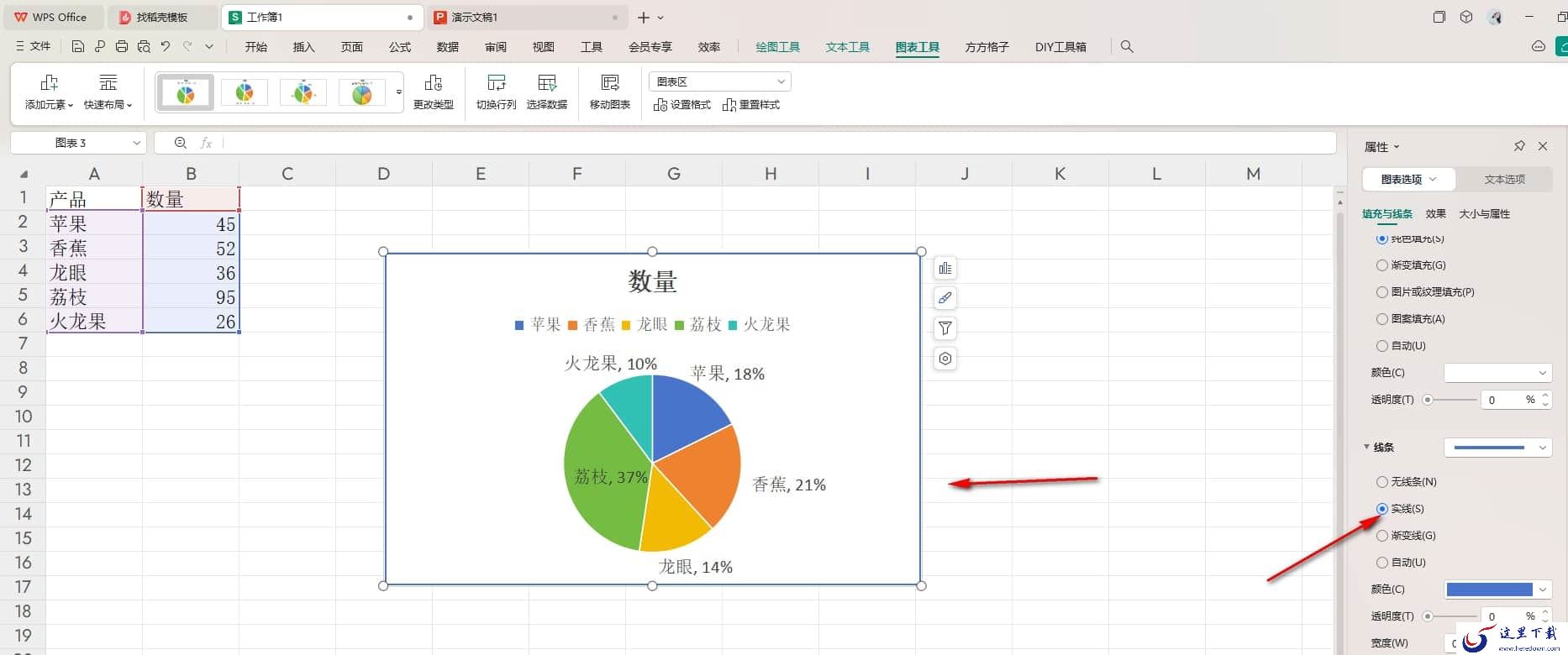Open the 图表选项 dropdown in properties panel
The image size is (1568, 655).
[x=1408, y=179]
